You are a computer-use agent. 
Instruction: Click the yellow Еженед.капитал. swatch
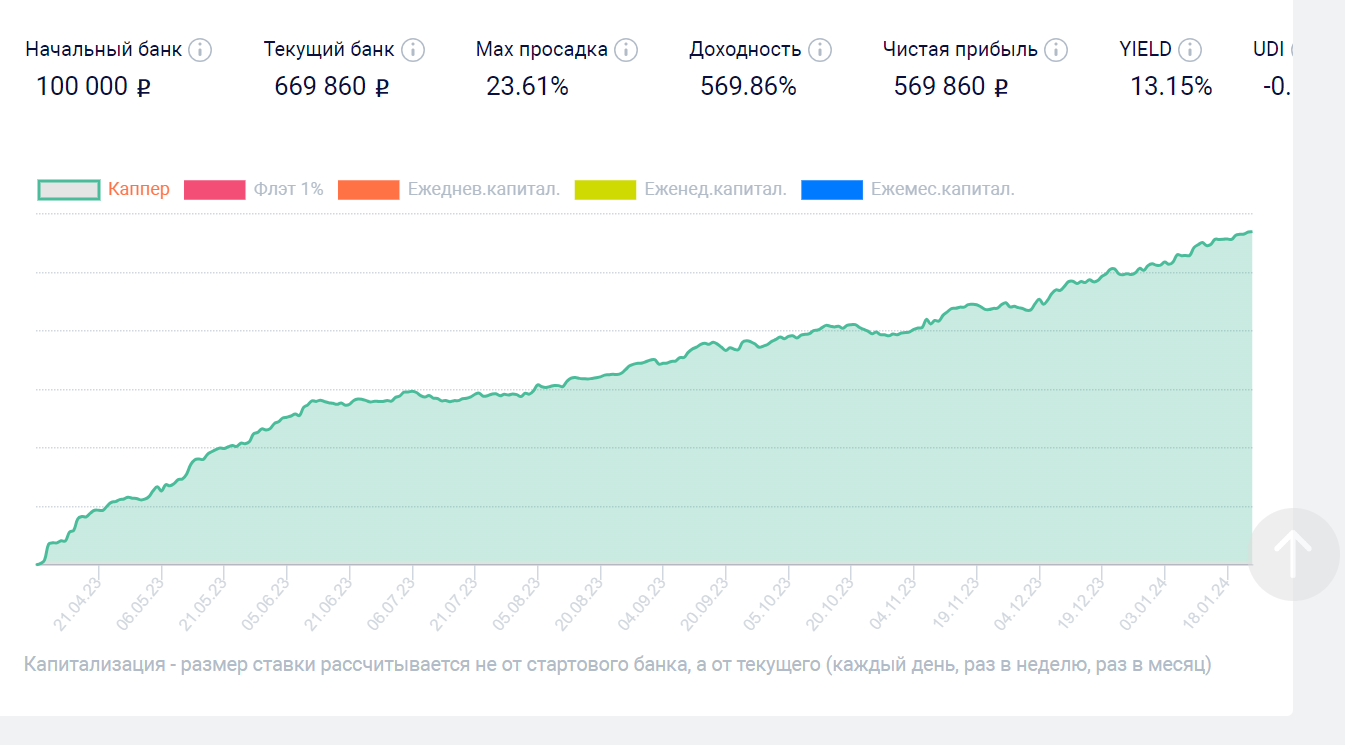(x=606, y=190)
